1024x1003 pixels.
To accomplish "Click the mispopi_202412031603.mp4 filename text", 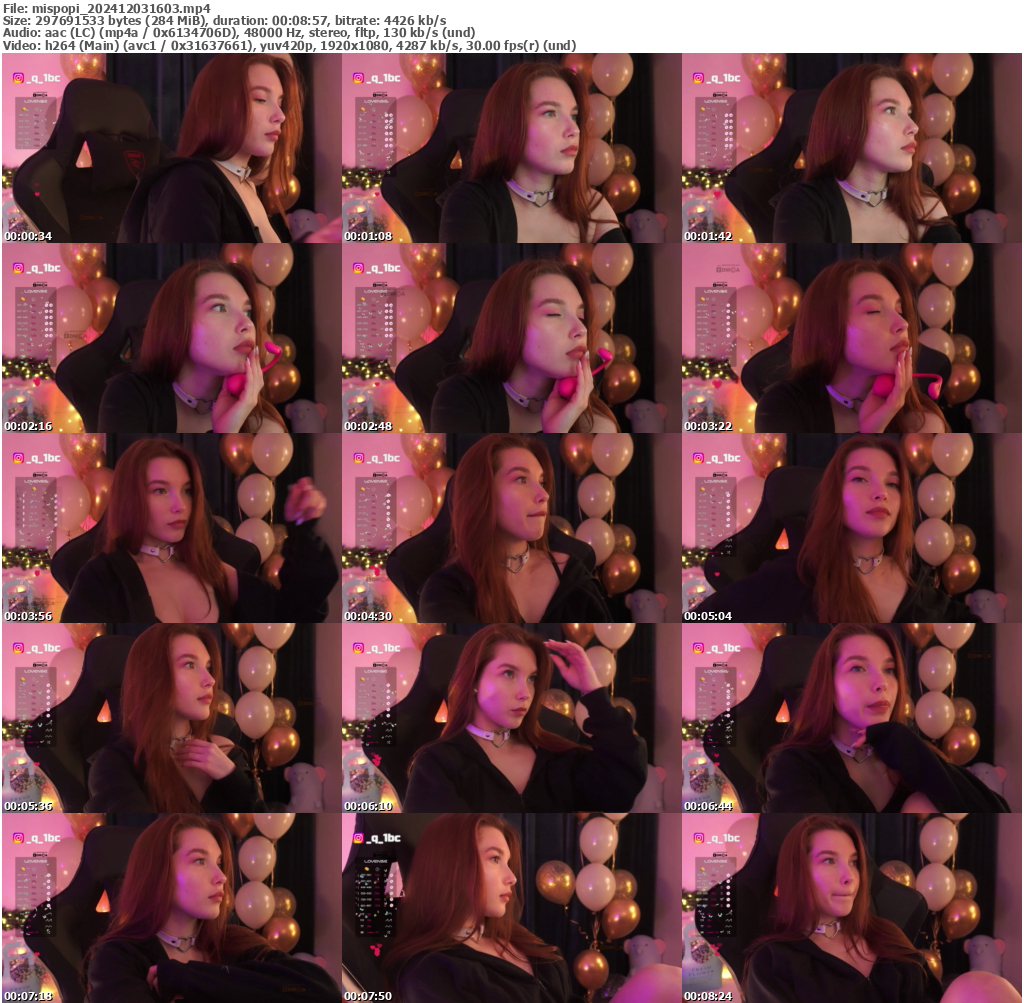I will [100, 5].
